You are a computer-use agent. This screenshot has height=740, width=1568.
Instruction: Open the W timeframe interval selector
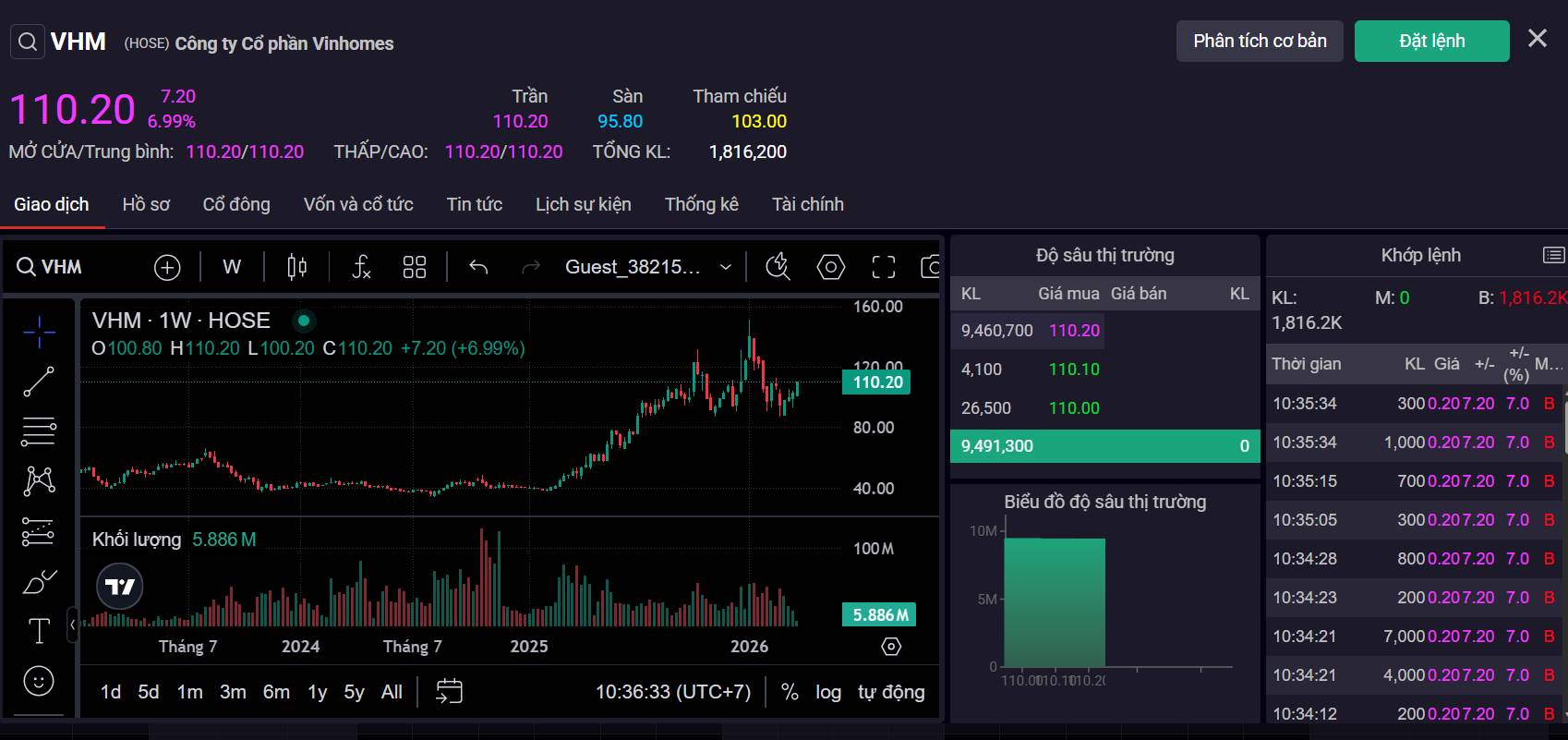click(232, 267)
